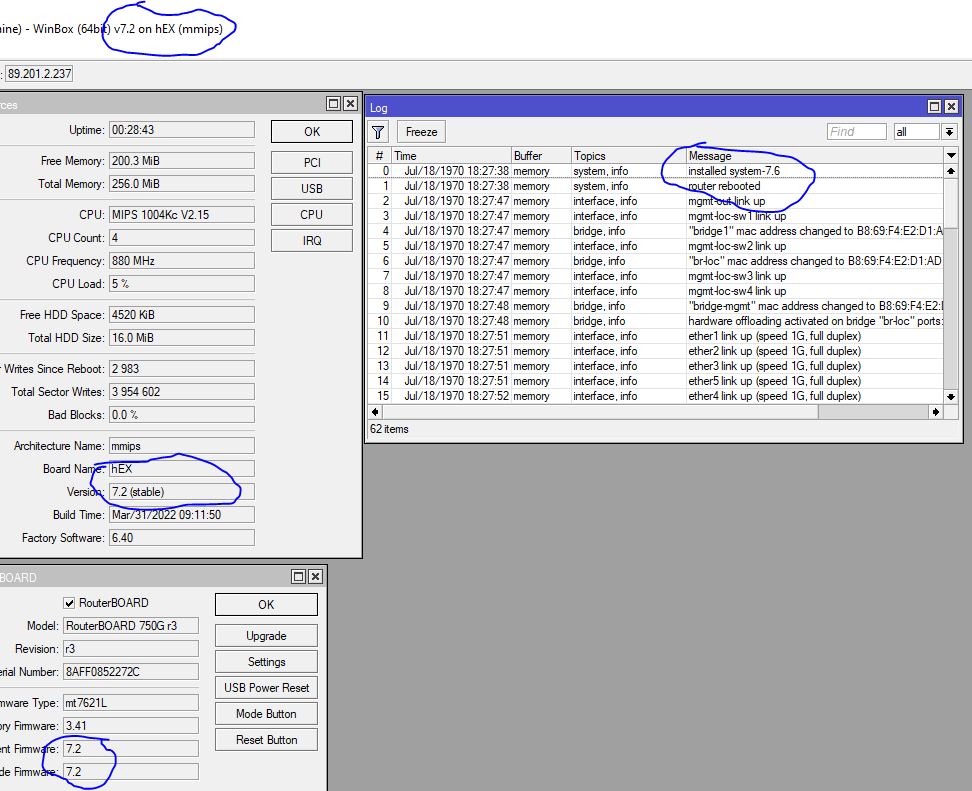The height and width of the screenshot is (791, 972).
Task: Open IRQ details in Resources
Action: [x=312, y=241]
